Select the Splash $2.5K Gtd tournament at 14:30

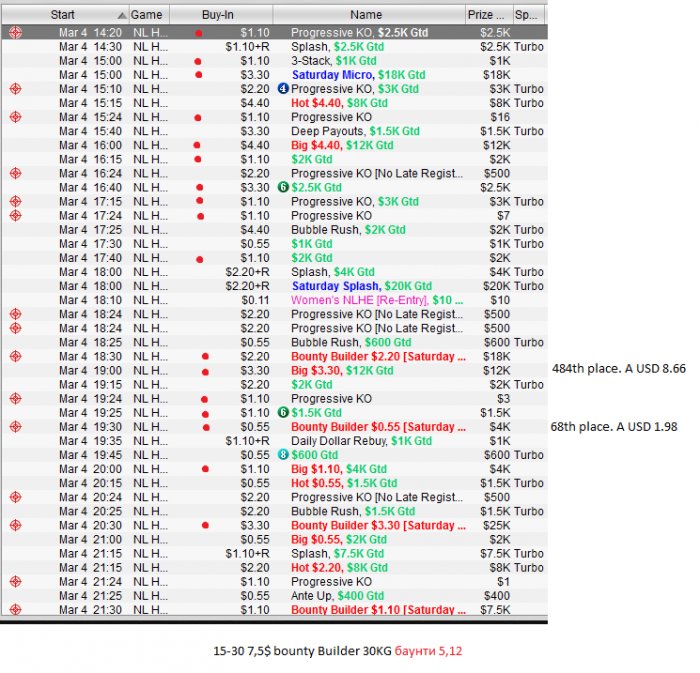275,47
